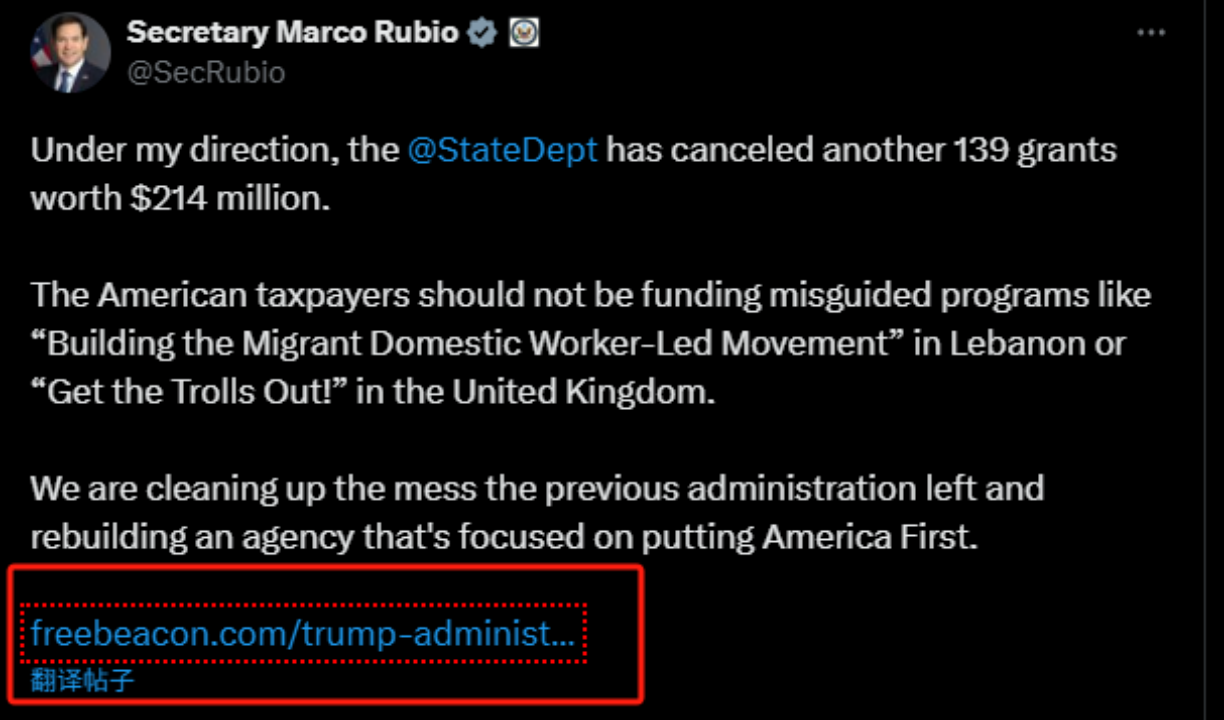1224x720 pixels.
Task: Open the three-dot more options menu
Action: 1151,33
